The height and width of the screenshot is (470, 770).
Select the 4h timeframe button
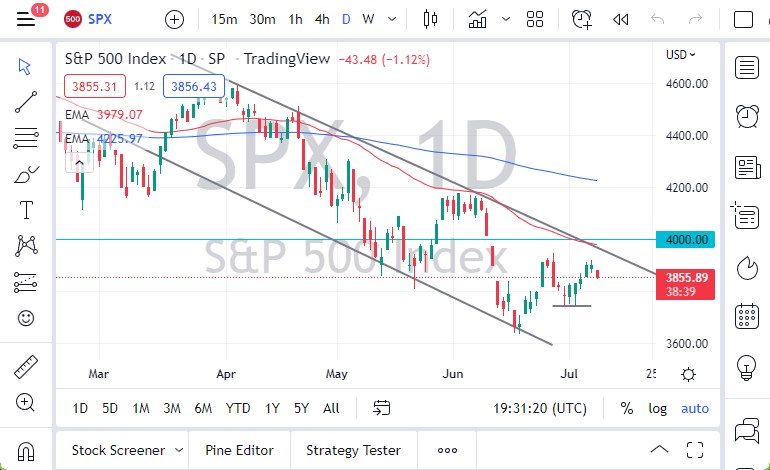pyautogui.click(x=321, y=19)
